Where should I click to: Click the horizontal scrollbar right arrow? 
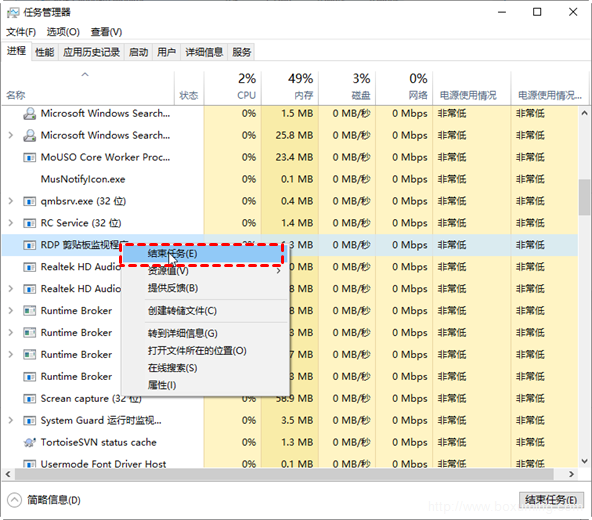point(572,474)
